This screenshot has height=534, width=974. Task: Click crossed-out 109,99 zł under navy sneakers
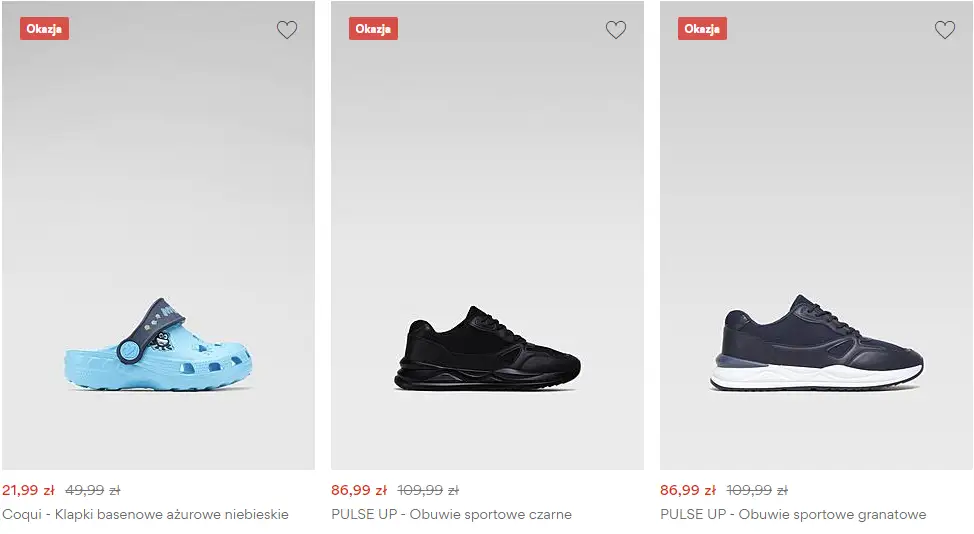[x=757, y=490]
